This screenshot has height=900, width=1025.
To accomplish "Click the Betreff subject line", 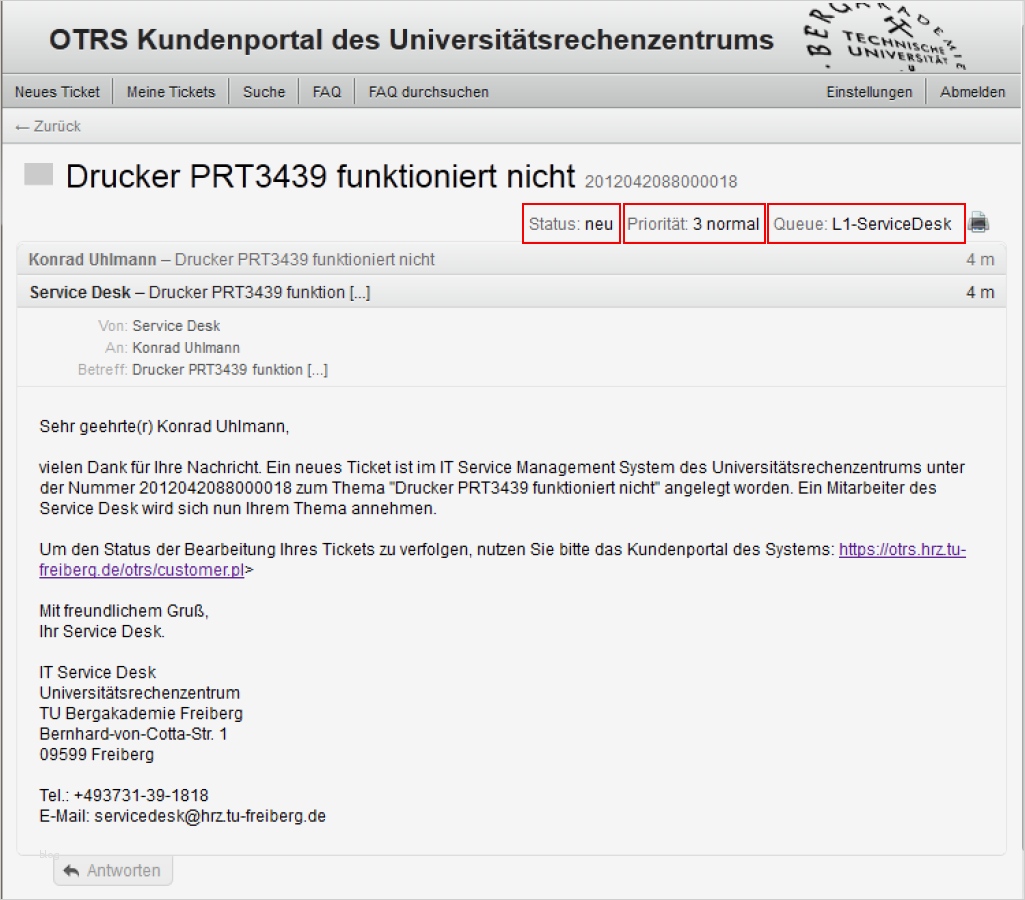I will (x=203, y=370).
